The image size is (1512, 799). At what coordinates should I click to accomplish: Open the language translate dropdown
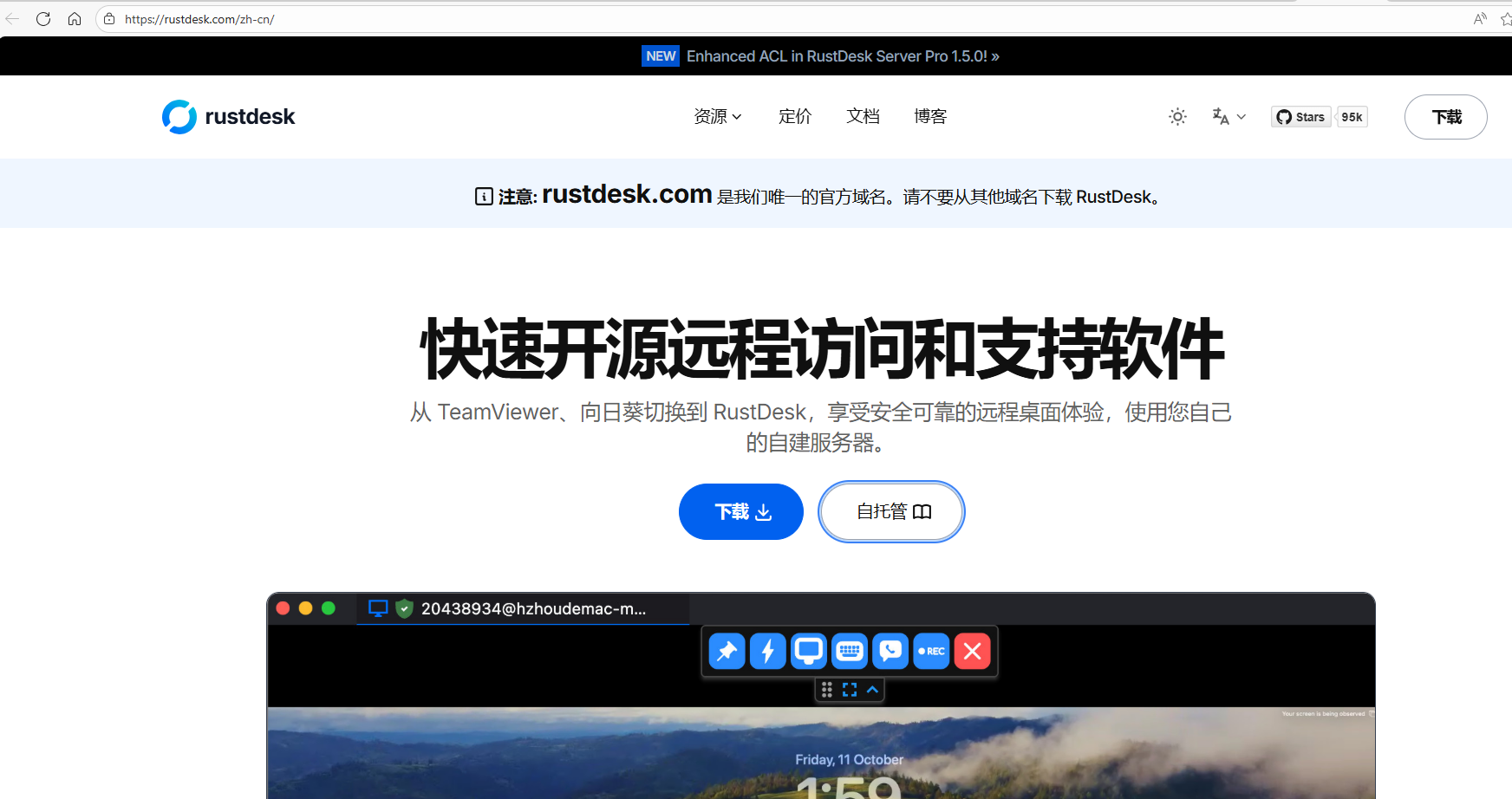[x=1228, y=116]
